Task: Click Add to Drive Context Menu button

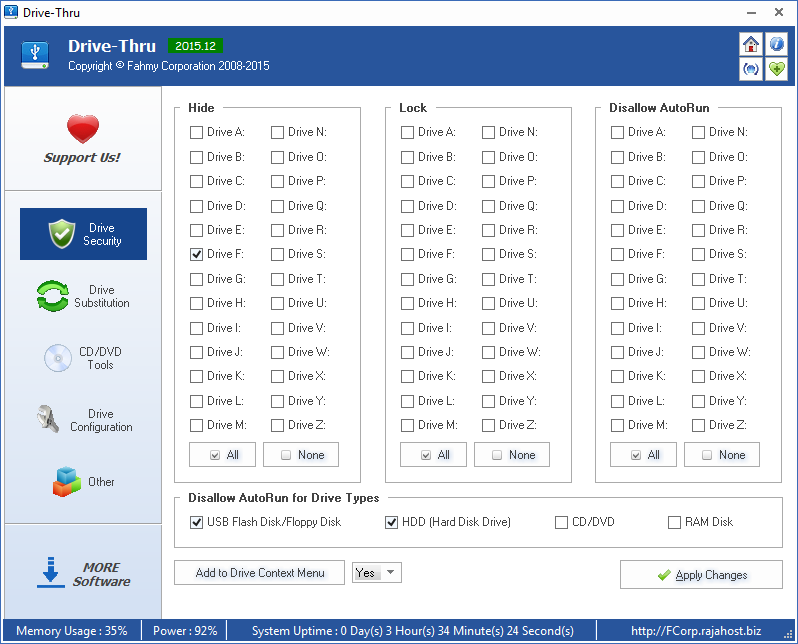Action: click(x=260, y=573)
